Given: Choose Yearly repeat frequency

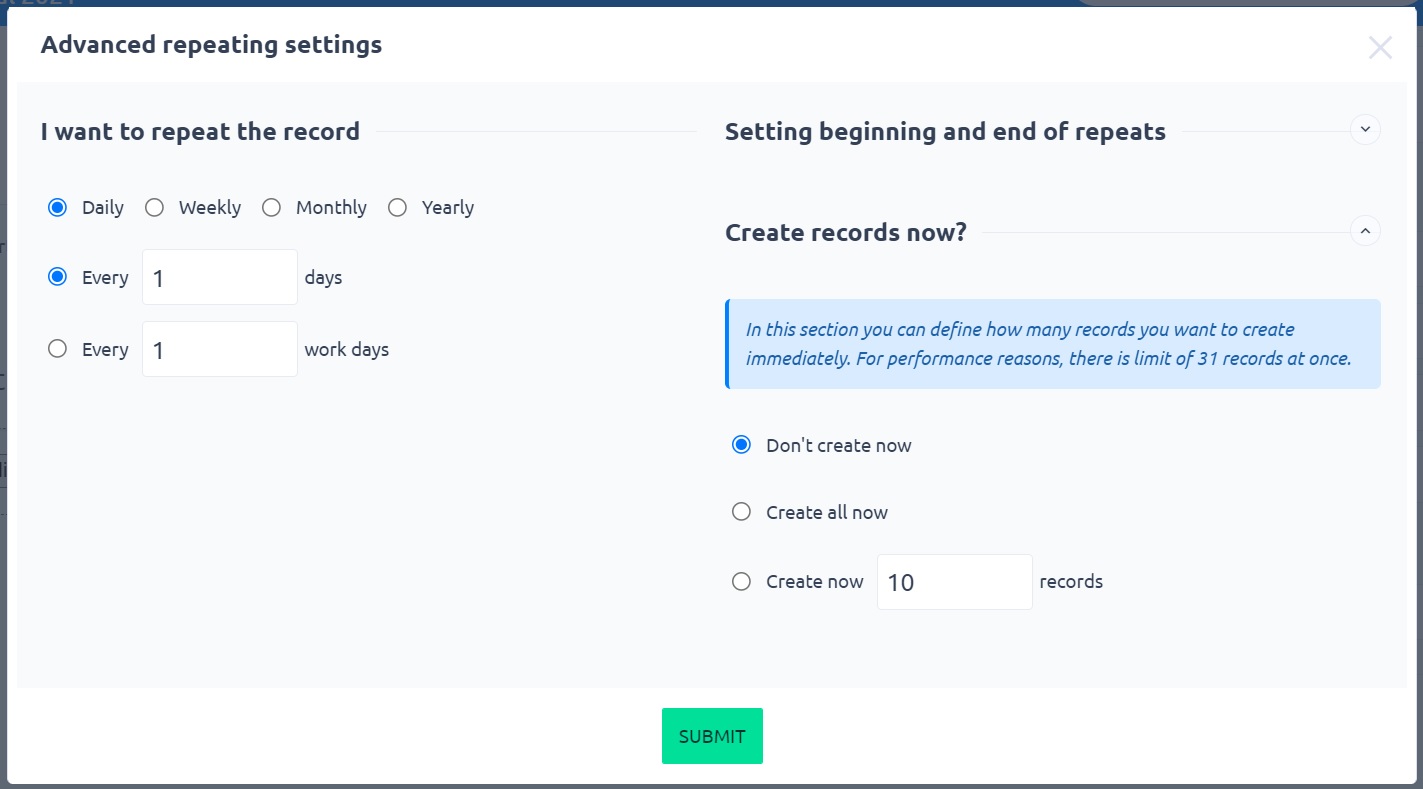Looking at the screenshot, I should click(398, 208).
